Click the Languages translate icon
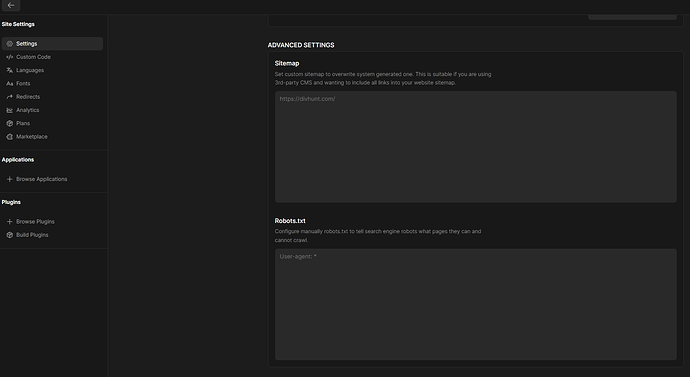The width and height of the screenshot is (690, 377). point(10,70)
